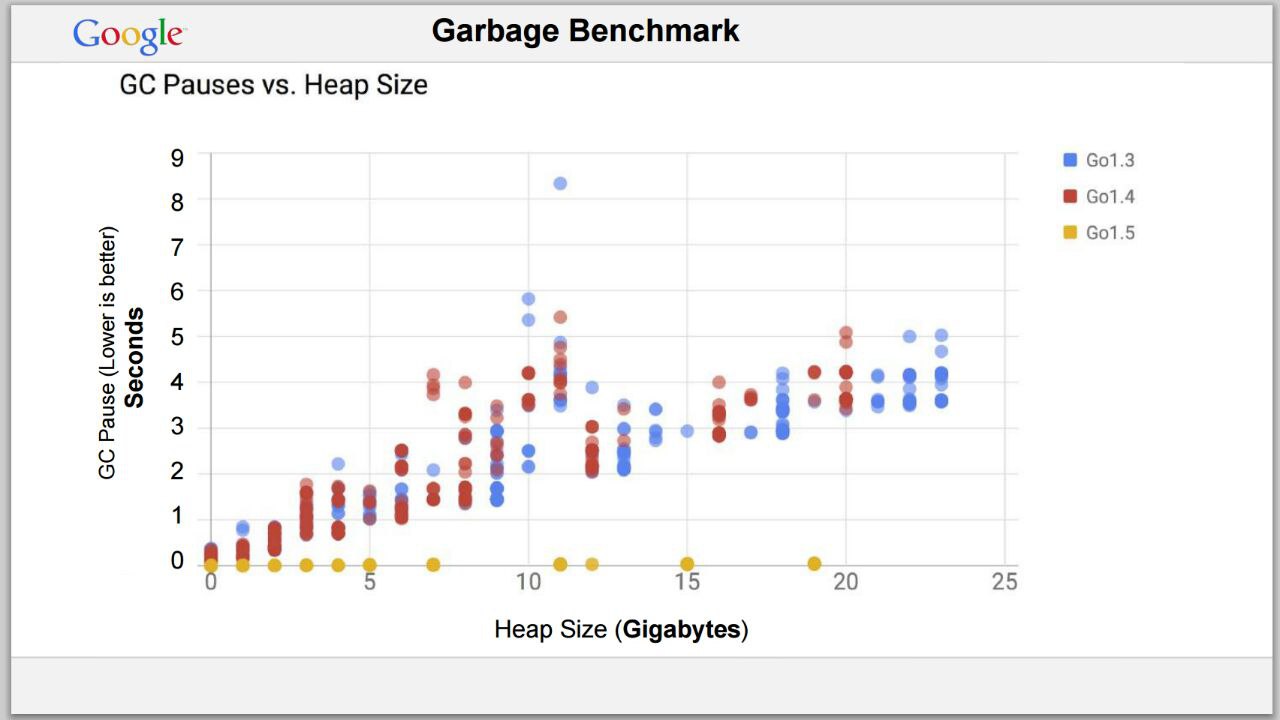Click the Heap Size (Gigabytes) axis label
Screen dimensions: 1280x720
(621, 630)
